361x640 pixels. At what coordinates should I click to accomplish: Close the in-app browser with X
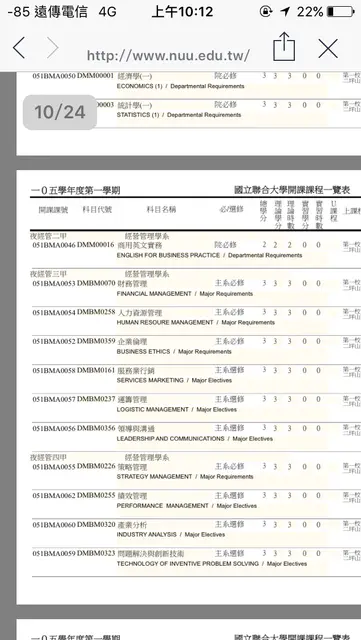click(x=328, y=49)
